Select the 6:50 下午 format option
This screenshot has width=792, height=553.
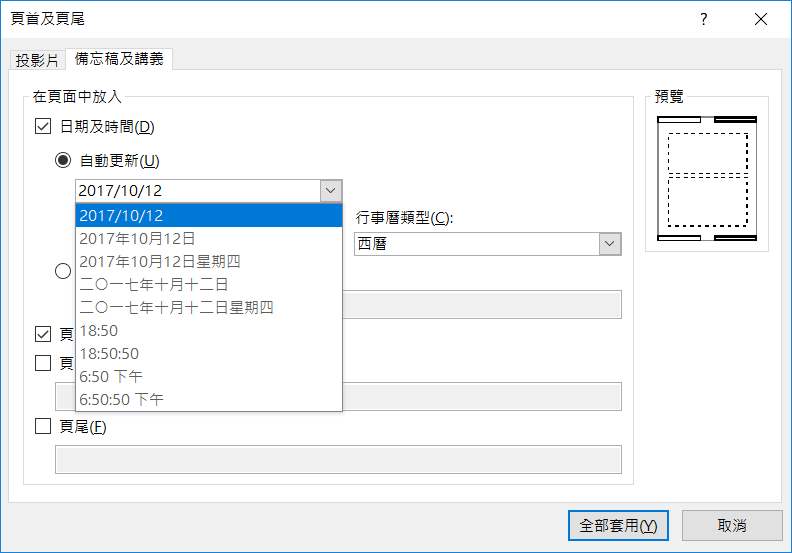[111, 376]
